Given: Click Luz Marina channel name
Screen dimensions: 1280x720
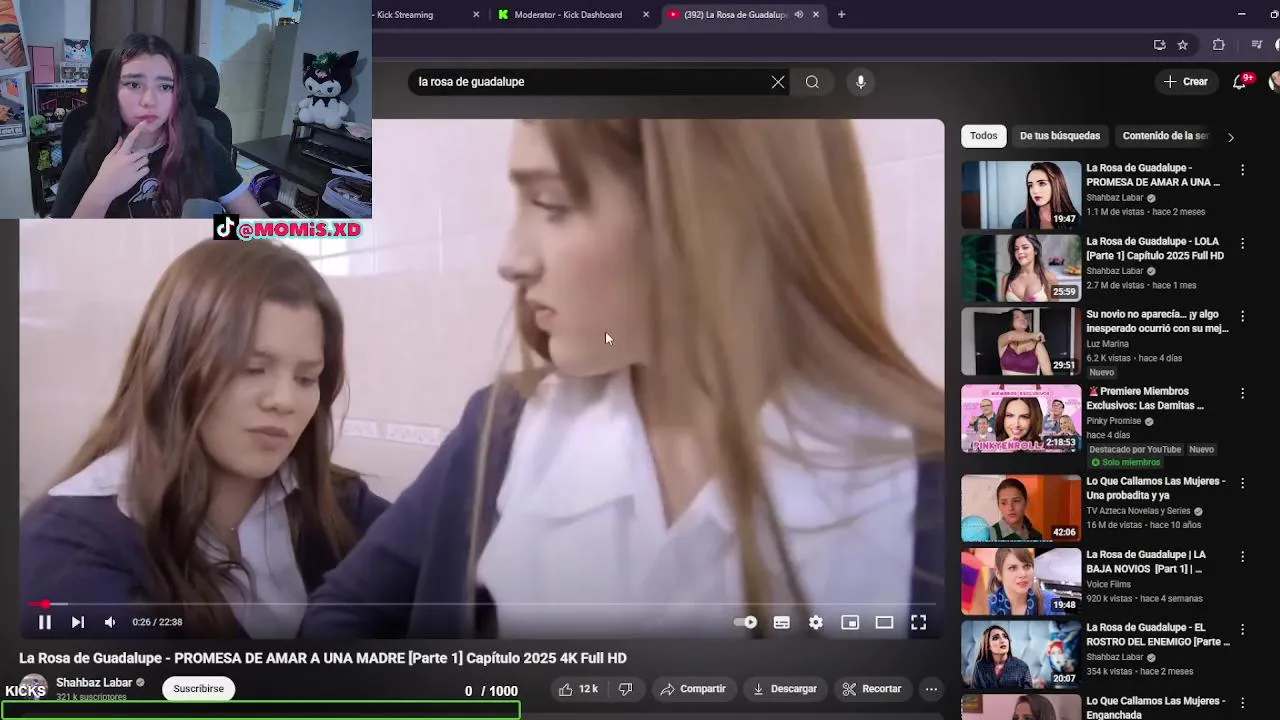Looking at the screenshot, I should tap(1107, 344).
